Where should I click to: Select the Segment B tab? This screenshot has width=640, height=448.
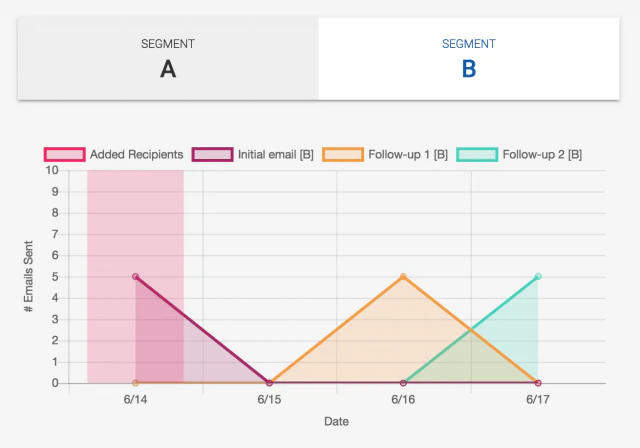pyautogui.click(x=469, y=58)
